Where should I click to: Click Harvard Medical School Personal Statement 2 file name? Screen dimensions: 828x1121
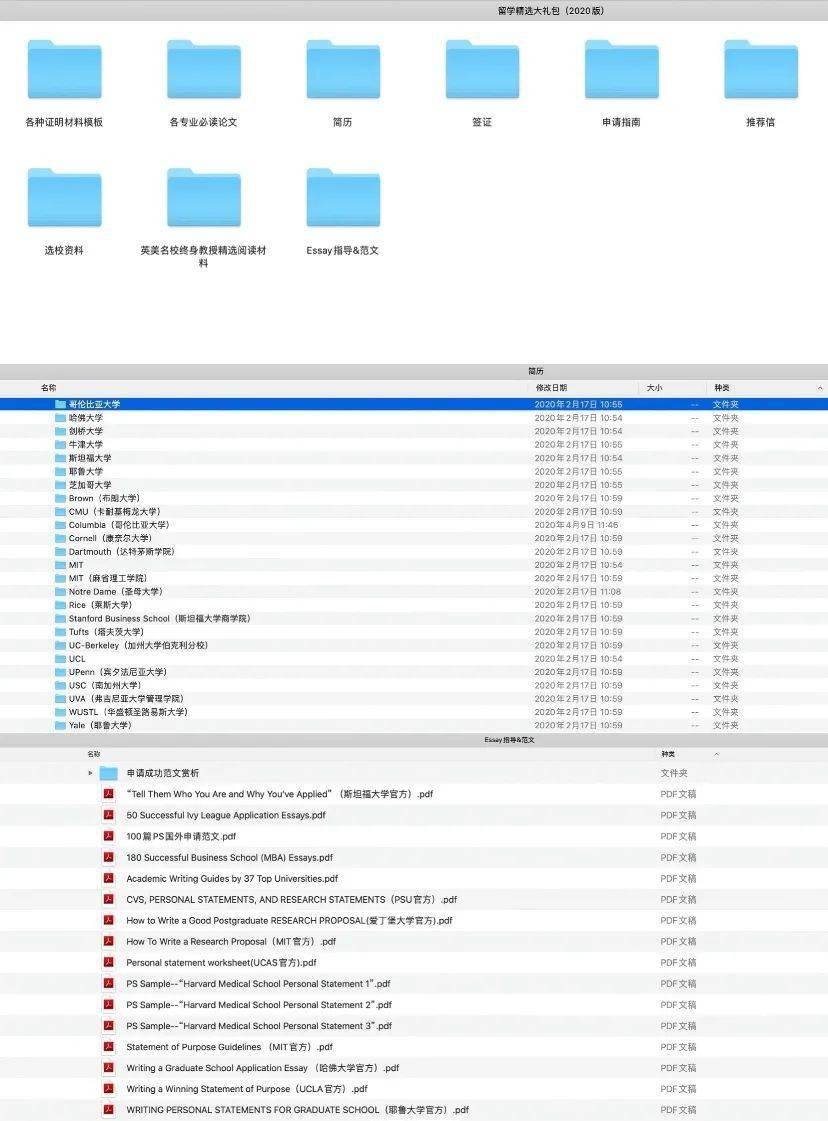click(x=260, y=1004)
